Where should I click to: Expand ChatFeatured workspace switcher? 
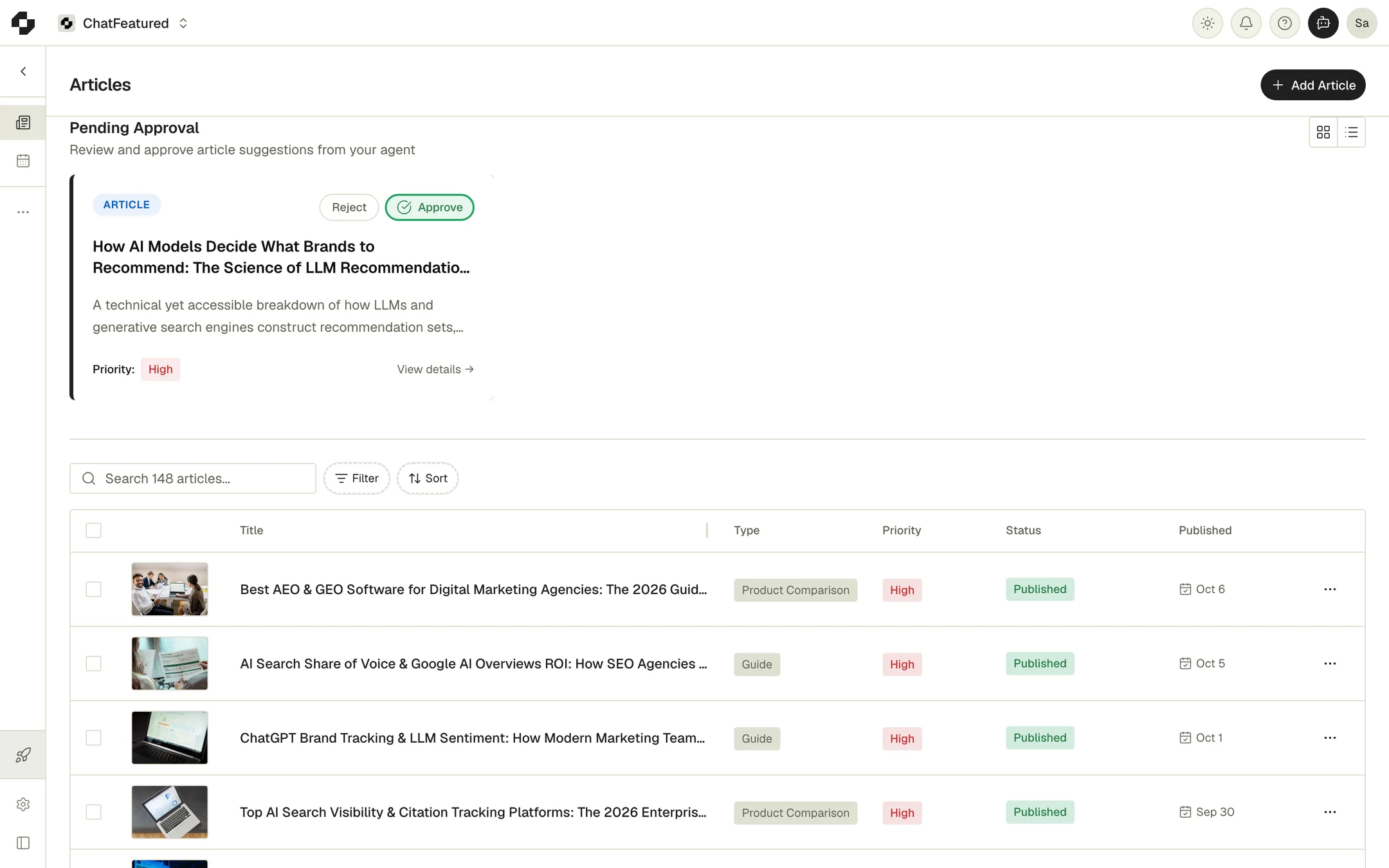coord(123,23)
